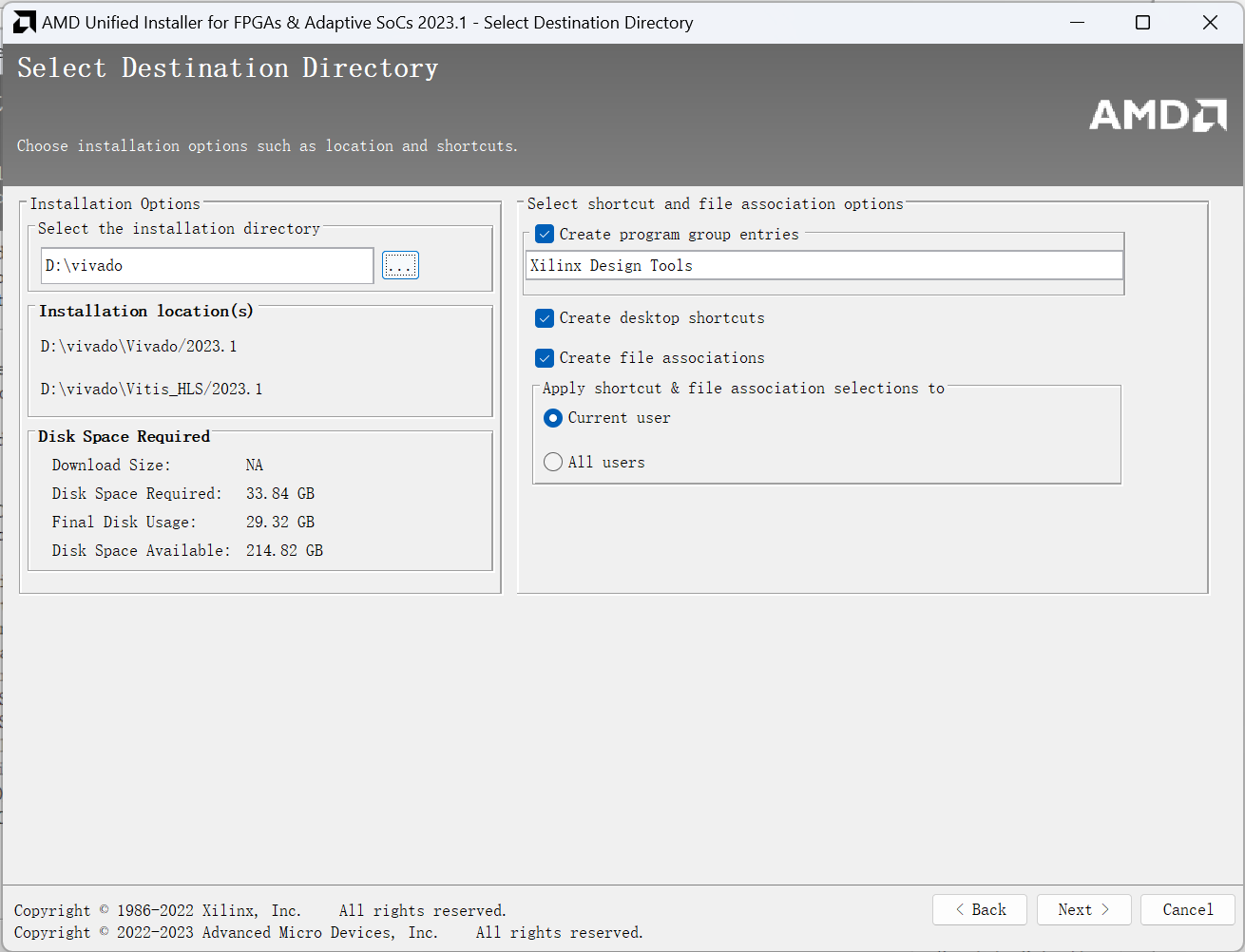This screenshot has width=1245, height=952.
Task: Minimize the installer window
Action: [x=1077, y=22]
